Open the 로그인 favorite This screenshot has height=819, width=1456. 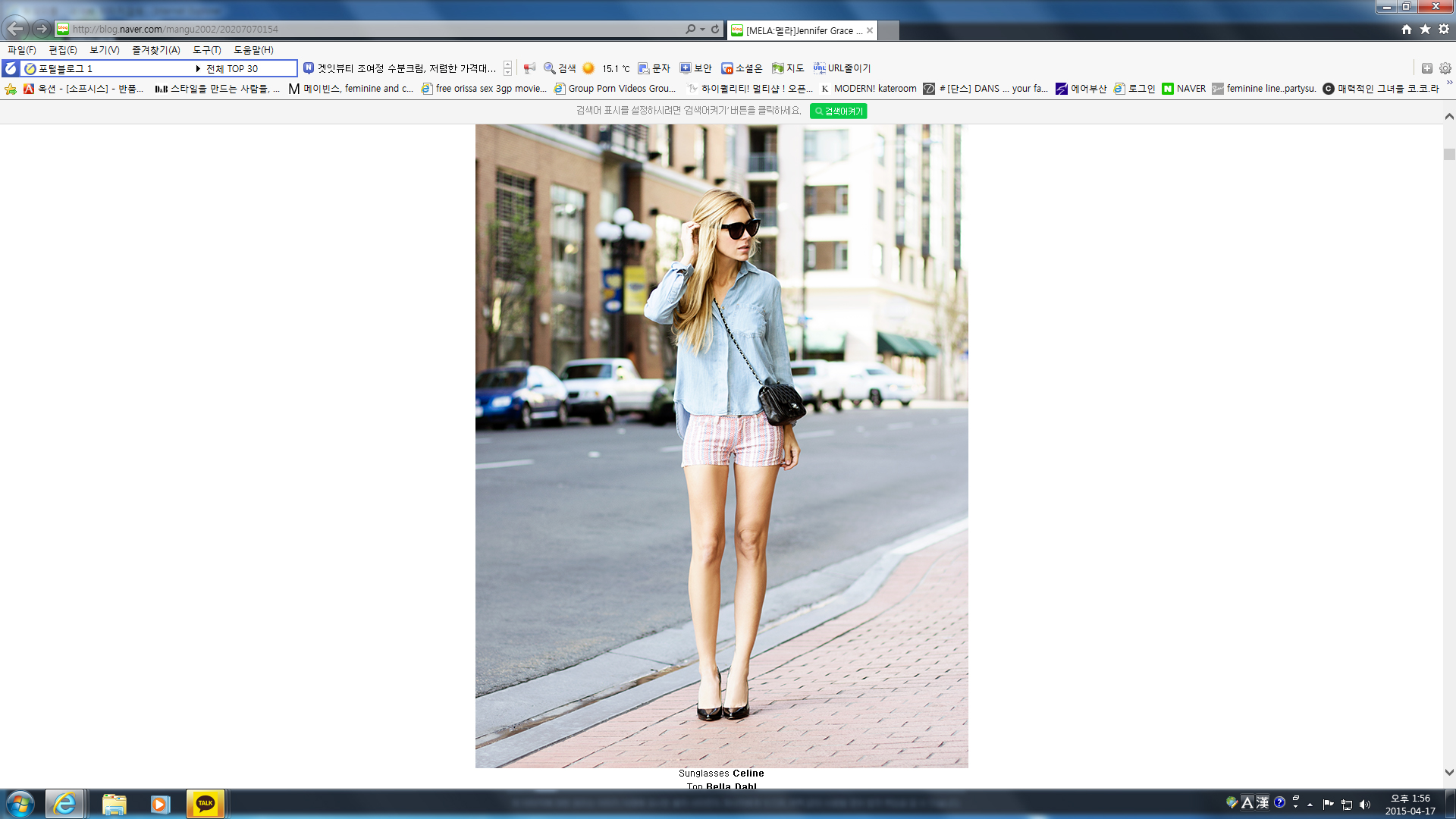coord(1134,89)
